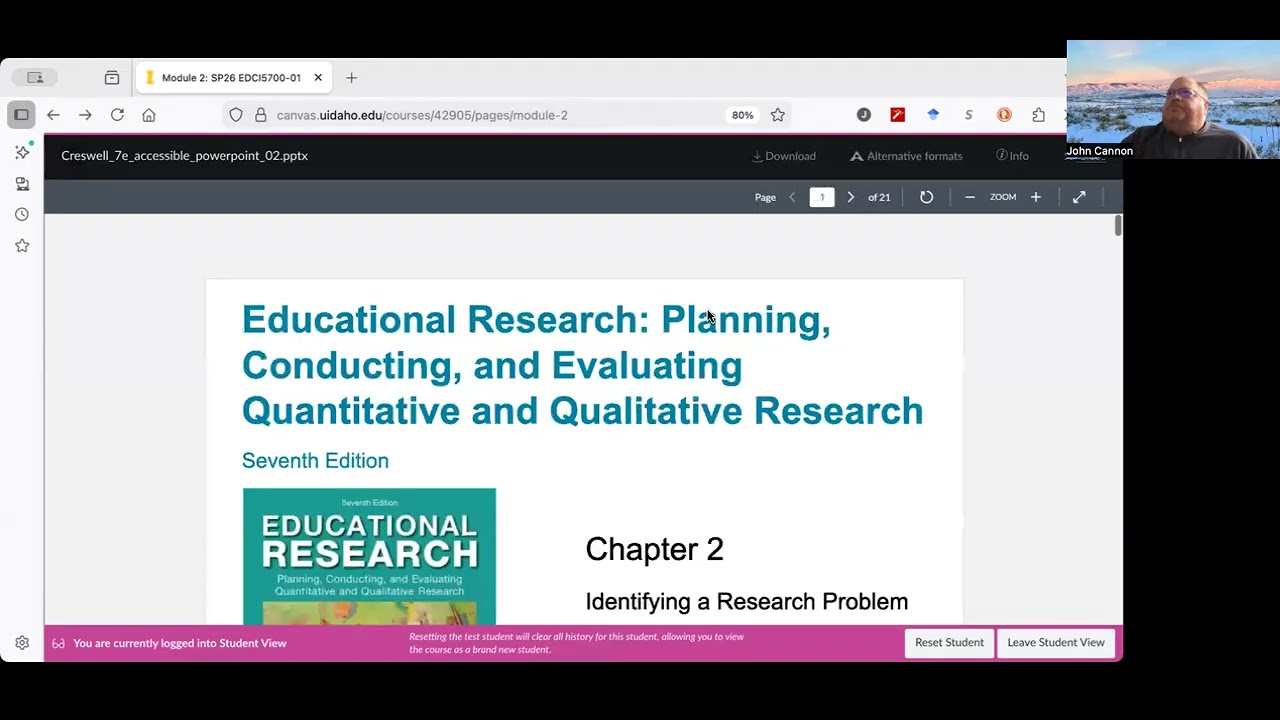Screen dimensions: 1280x720
Task: Zoom out of the document
Action: tap(969, 197)
